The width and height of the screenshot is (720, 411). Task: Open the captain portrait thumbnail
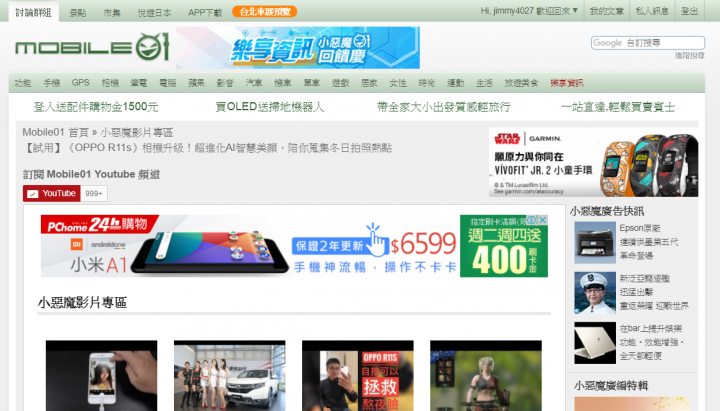coord(595,293)
